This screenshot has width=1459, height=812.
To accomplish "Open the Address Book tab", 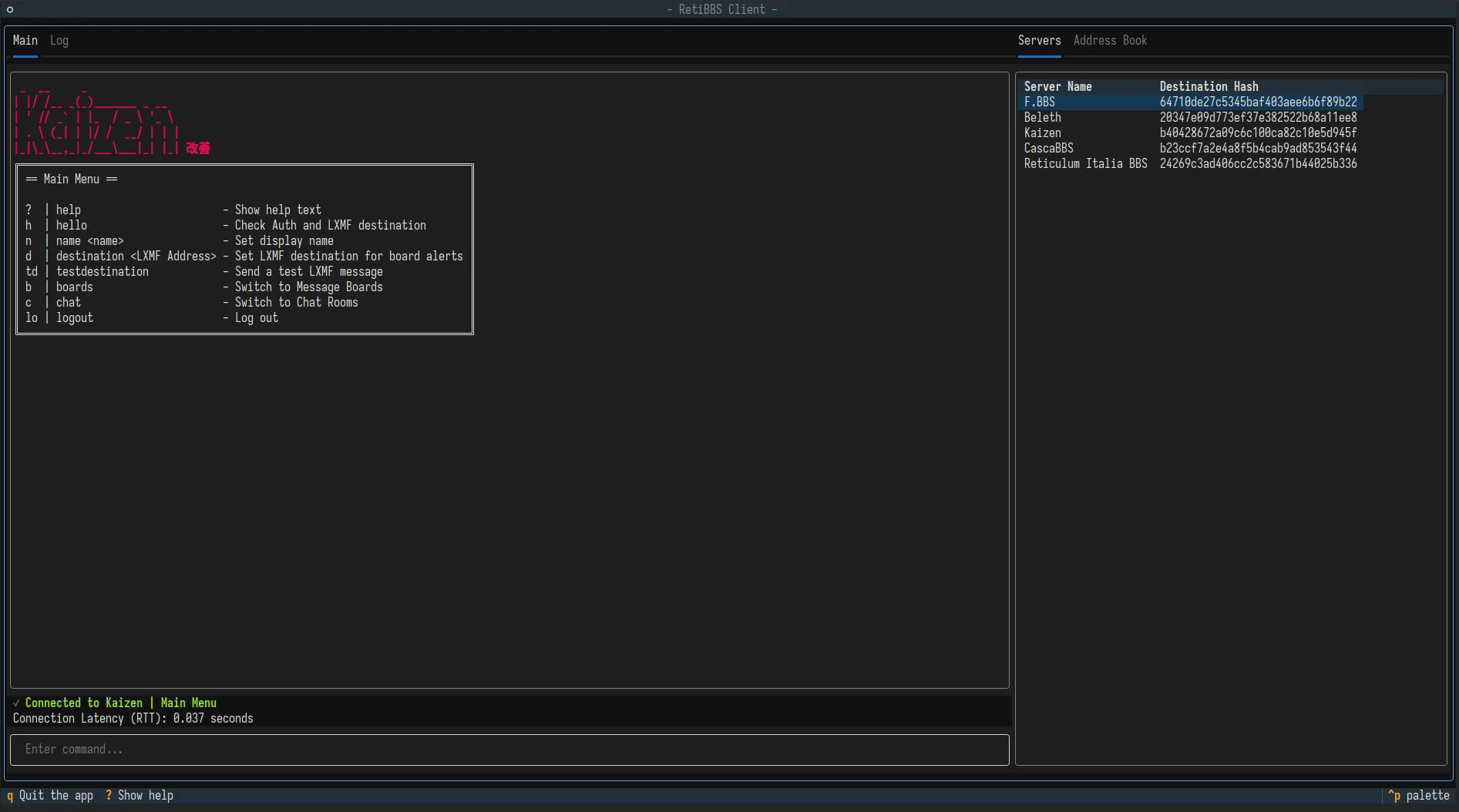I will click(x=1110, y=40).
